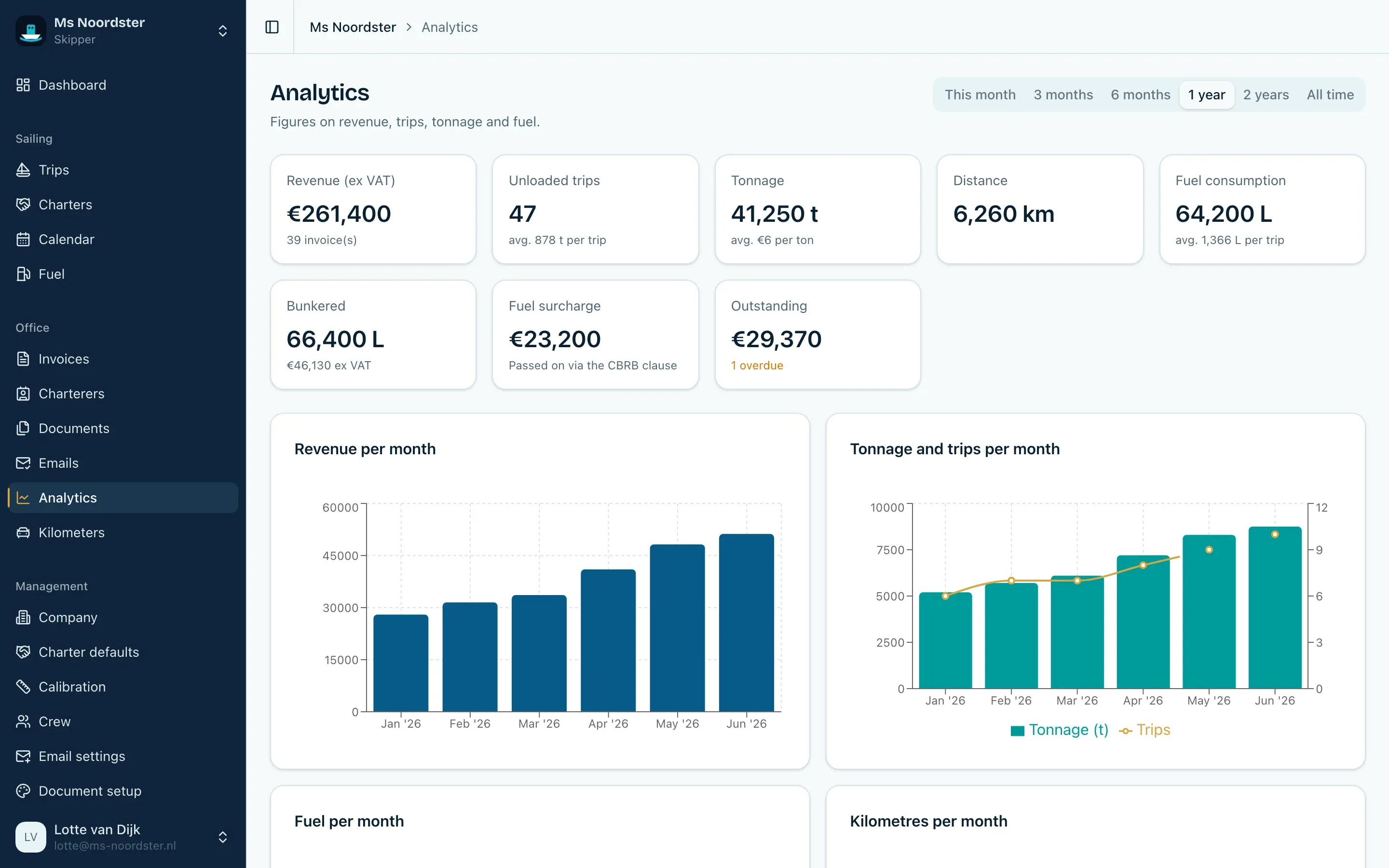
Task: Click the Emails envelope icon
Action: coord(23,463)
